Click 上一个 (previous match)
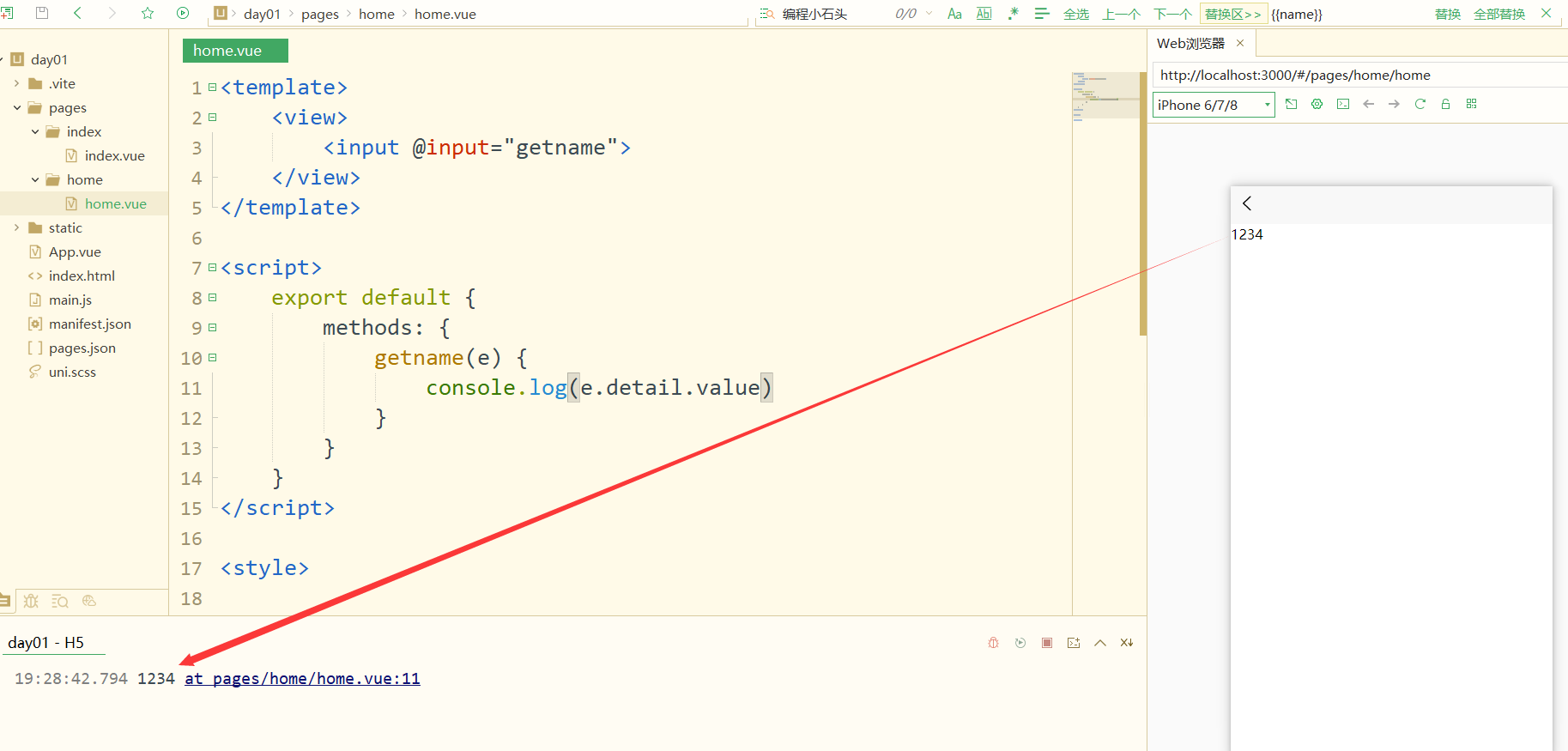1568x751 pixels. tap(1122, 14)
